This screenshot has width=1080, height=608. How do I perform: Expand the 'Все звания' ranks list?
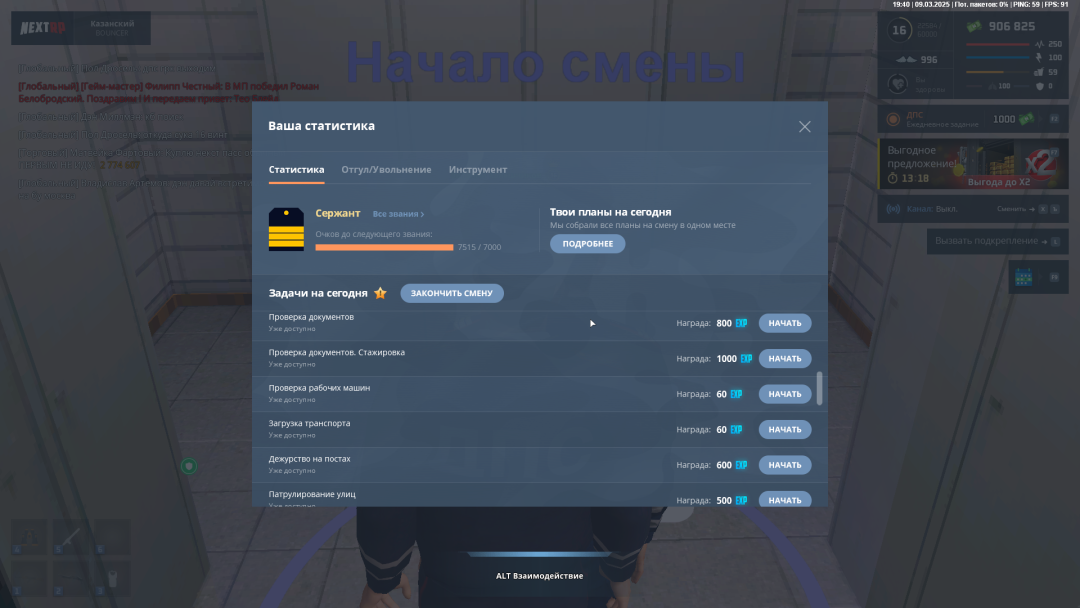tap(398, 214)
